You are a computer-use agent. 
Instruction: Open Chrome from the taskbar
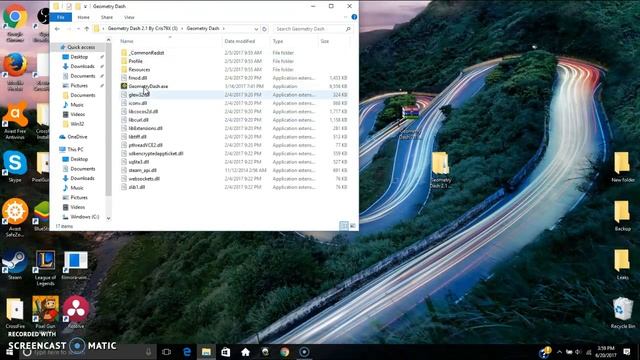[x=284, y=352]
